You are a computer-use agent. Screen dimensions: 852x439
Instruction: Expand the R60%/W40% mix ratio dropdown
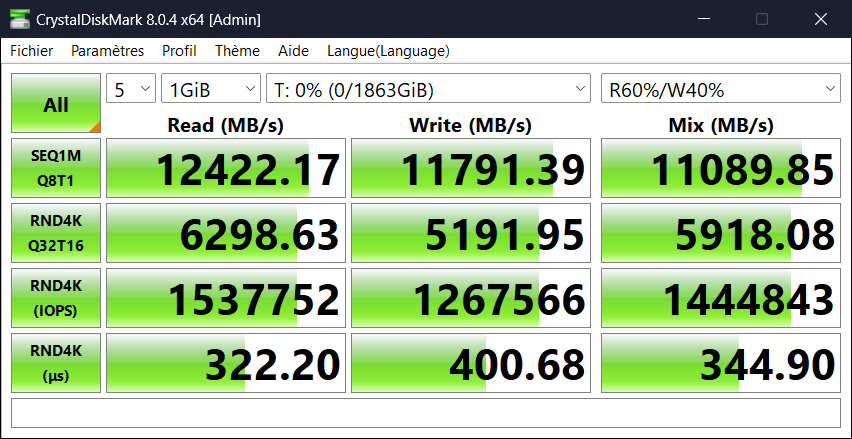720,90
